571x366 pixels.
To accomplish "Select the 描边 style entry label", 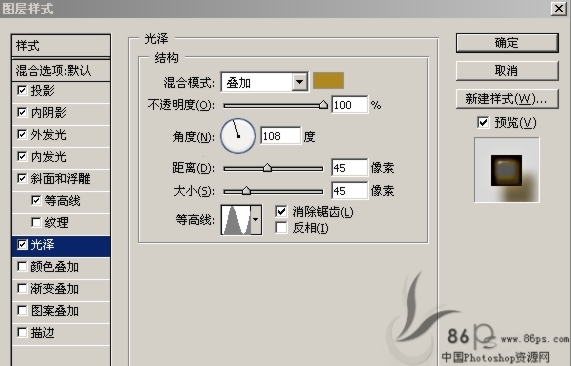I will pyautogui.click(x=43, y=332).
